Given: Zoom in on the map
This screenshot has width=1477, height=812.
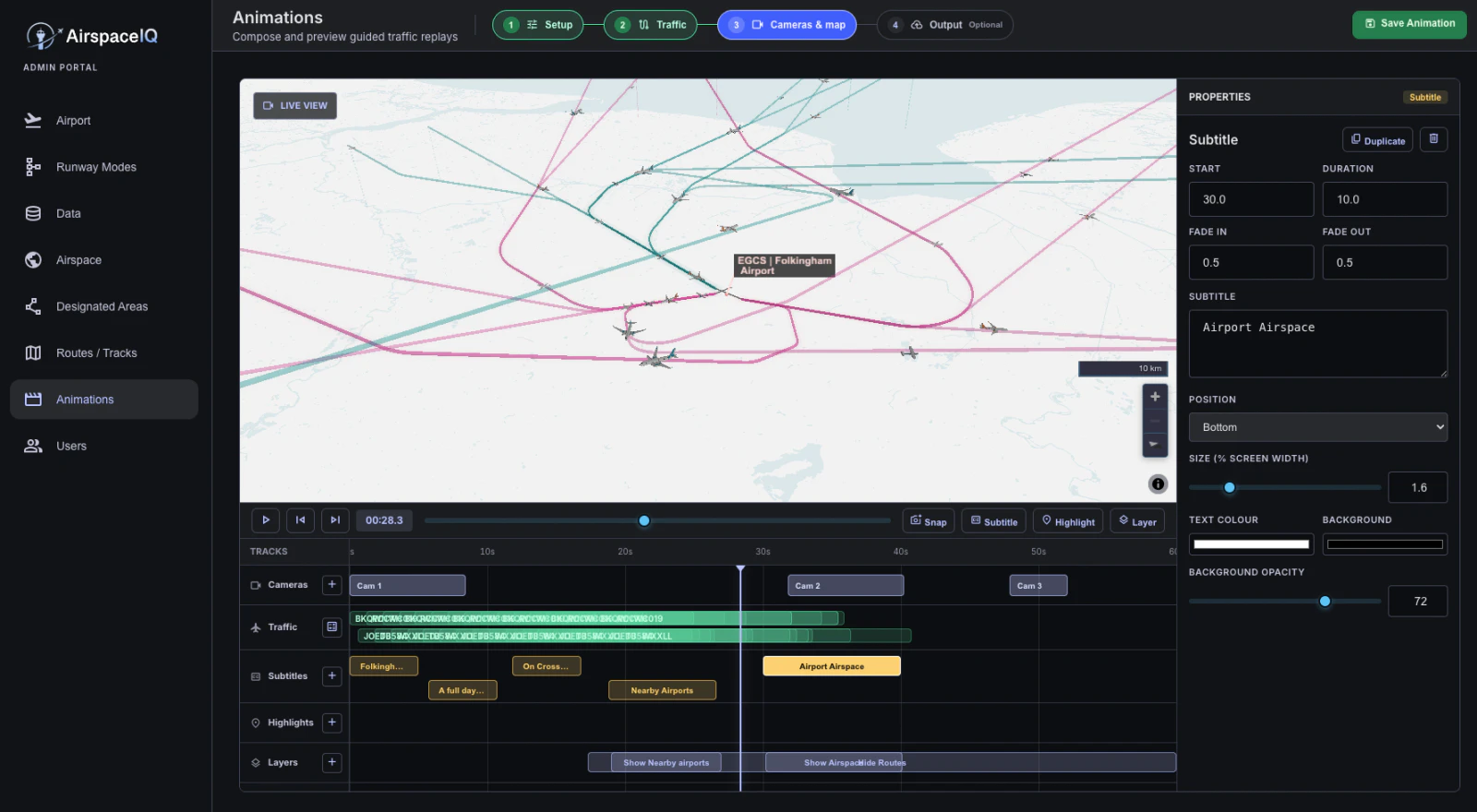Looking at the screenshot, I should tap(1155, 397).
